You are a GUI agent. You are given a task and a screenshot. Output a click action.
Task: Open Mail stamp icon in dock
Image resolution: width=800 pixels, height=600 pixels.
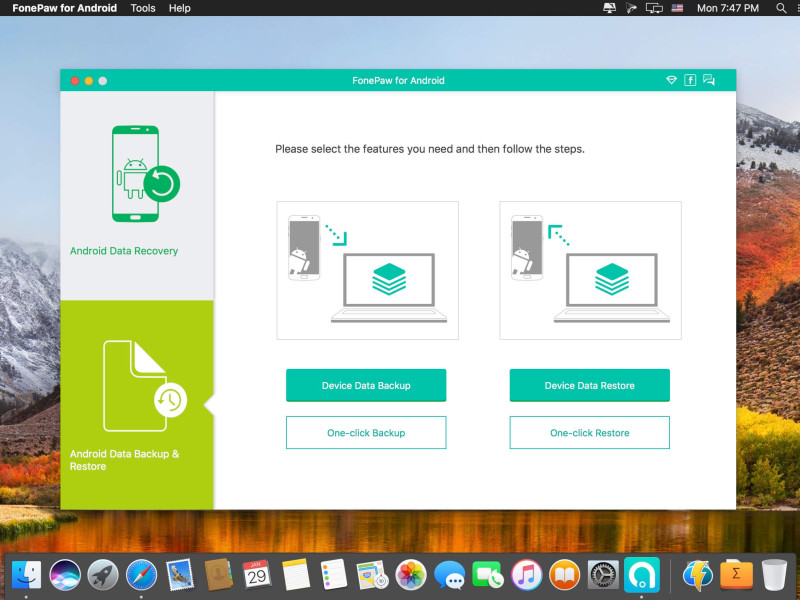(x=180, y=574)
